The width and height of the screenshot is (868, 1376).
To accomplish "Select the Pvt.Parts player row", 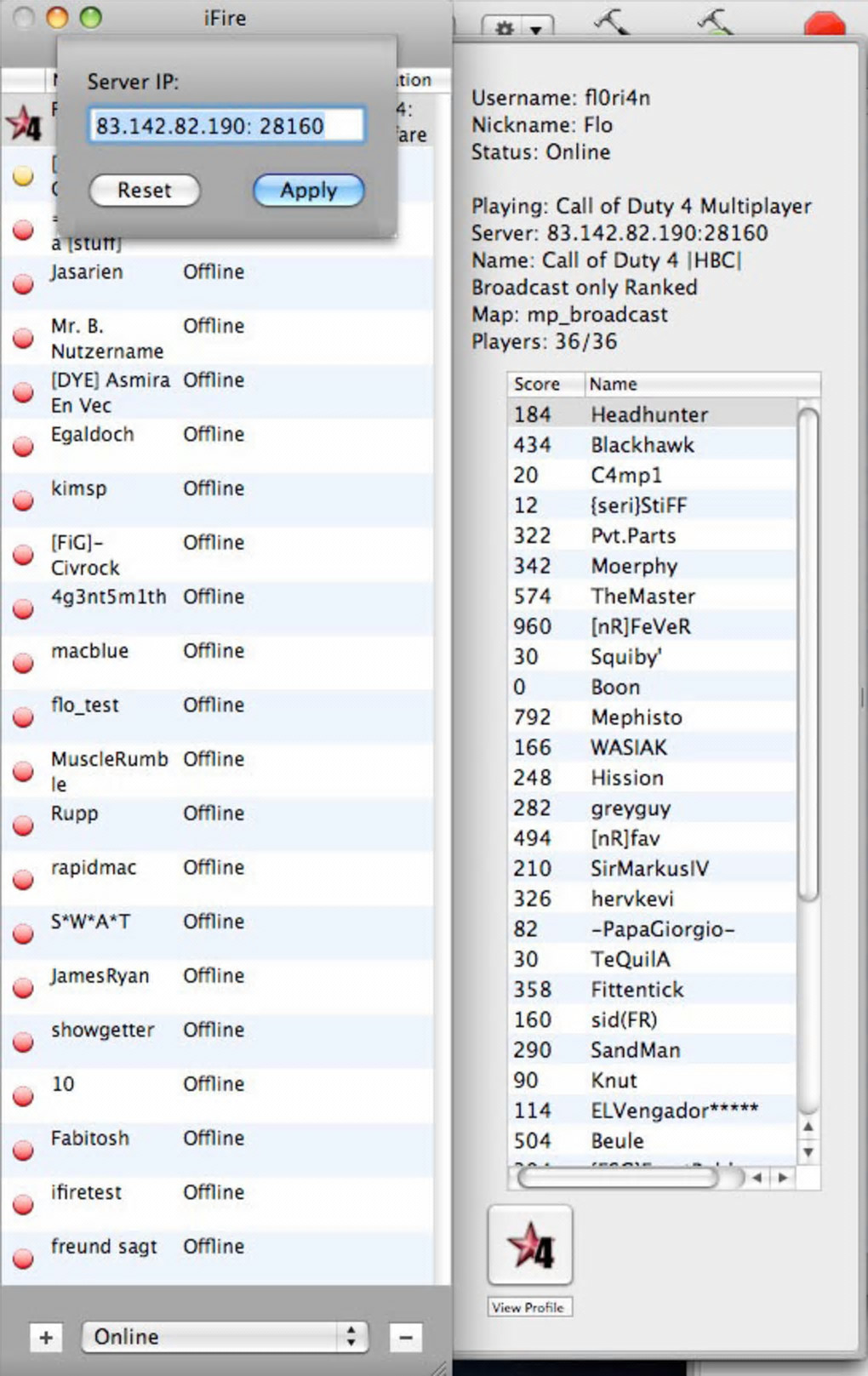I will point(652,536).
